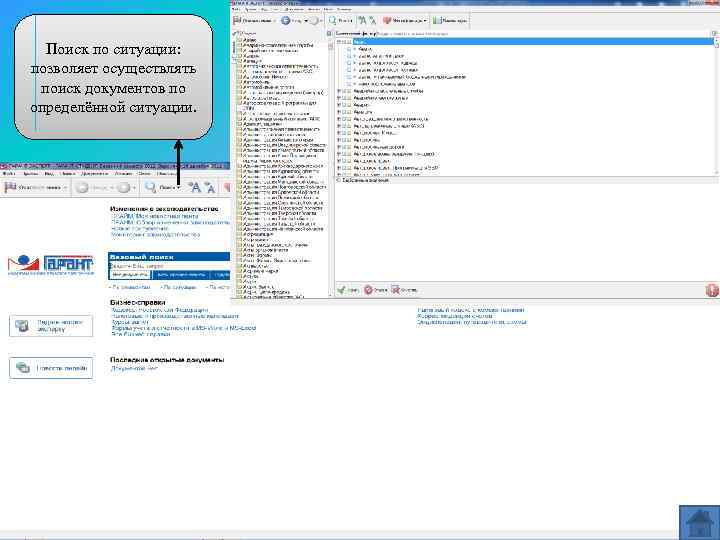Open the Налоговые и производственные календари link

[x=175, y=316]
